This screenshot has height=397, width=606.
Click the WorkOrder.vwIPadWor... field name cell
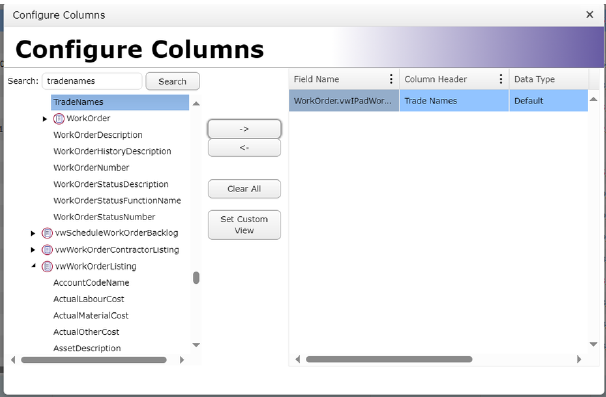344,101
